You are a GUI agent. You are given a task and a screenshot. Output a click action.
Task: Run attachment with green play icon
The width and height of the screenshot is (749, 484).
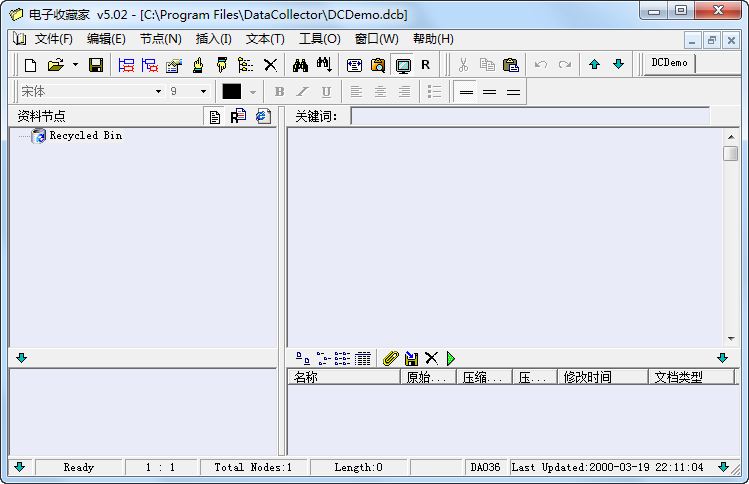tap(450, 358)
